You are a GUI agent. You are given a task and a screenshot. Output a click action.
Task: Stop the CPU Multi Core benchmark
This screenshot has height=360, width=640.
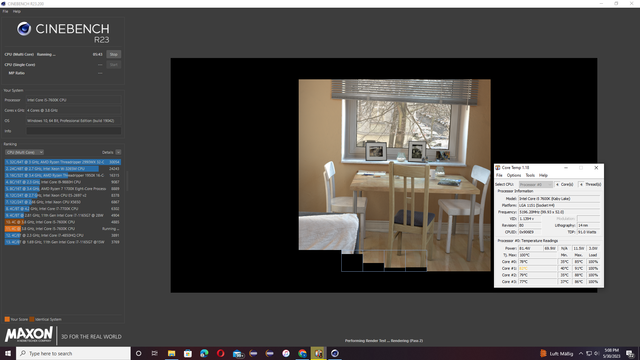pos(113,54)
